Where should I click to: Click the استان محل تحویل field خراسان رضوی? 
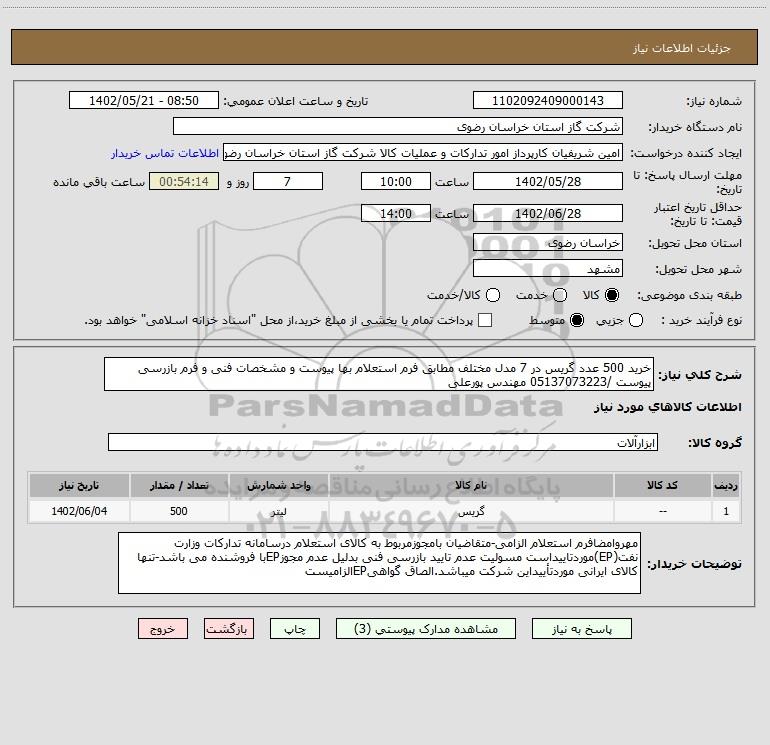pyautogui.click(x=548, y=243)
